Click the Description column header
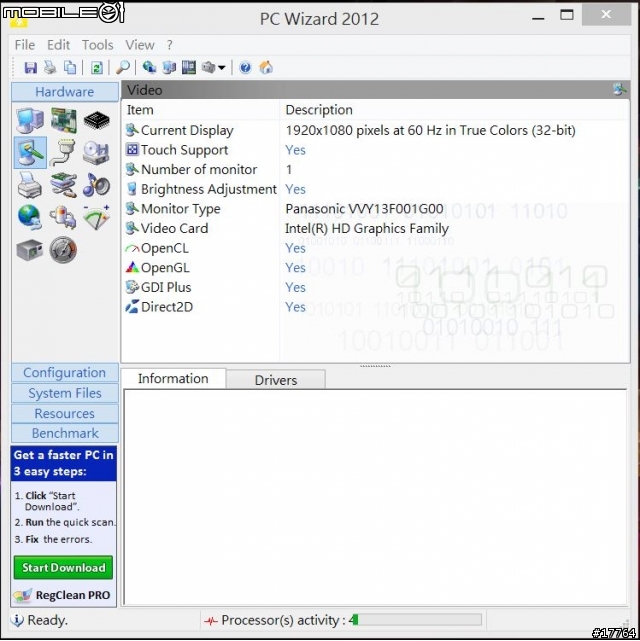The height and width of the screenshot is (641, 640). [454, 110]
